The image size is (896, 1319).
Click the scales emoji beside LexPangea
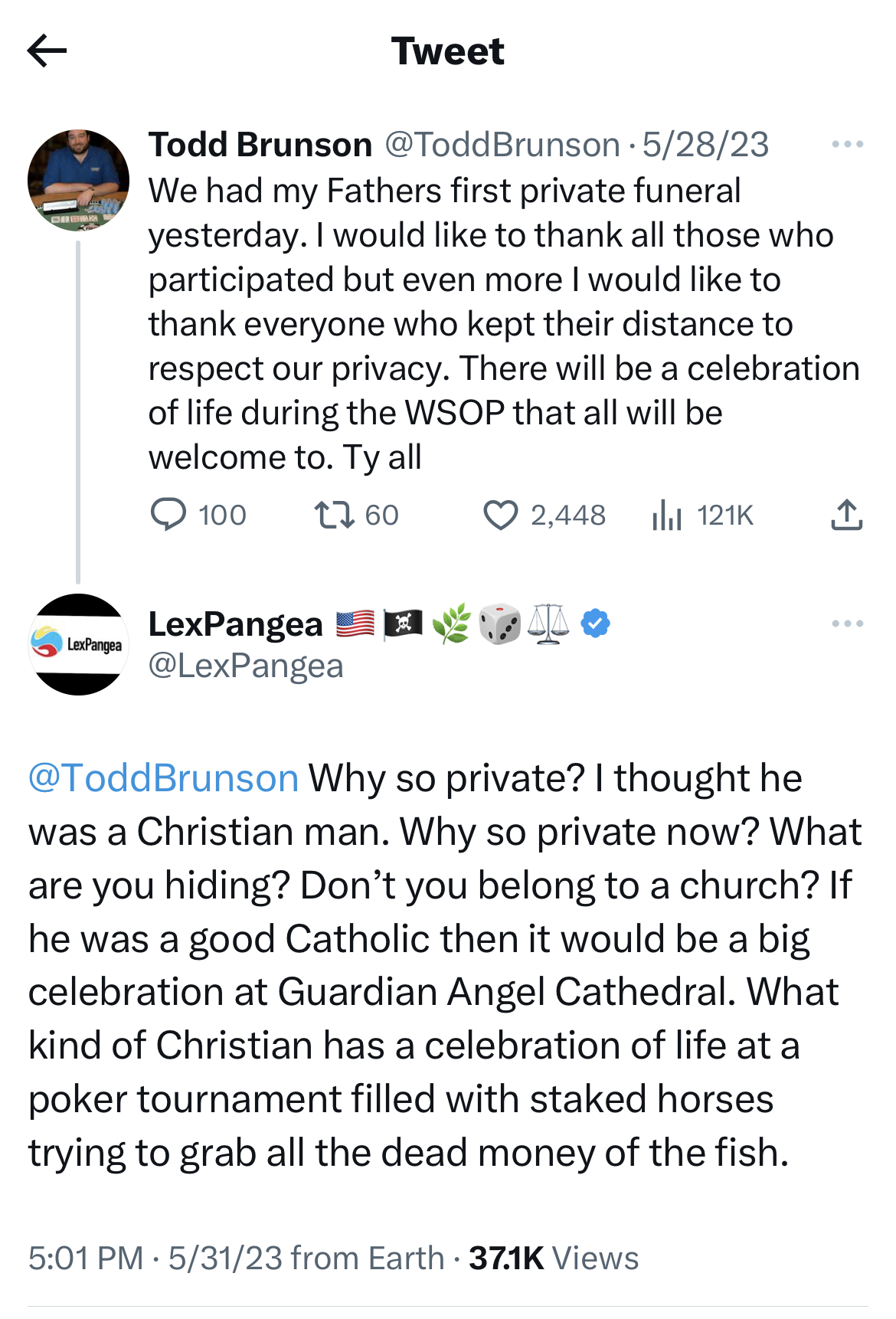[x=549, y=623]
